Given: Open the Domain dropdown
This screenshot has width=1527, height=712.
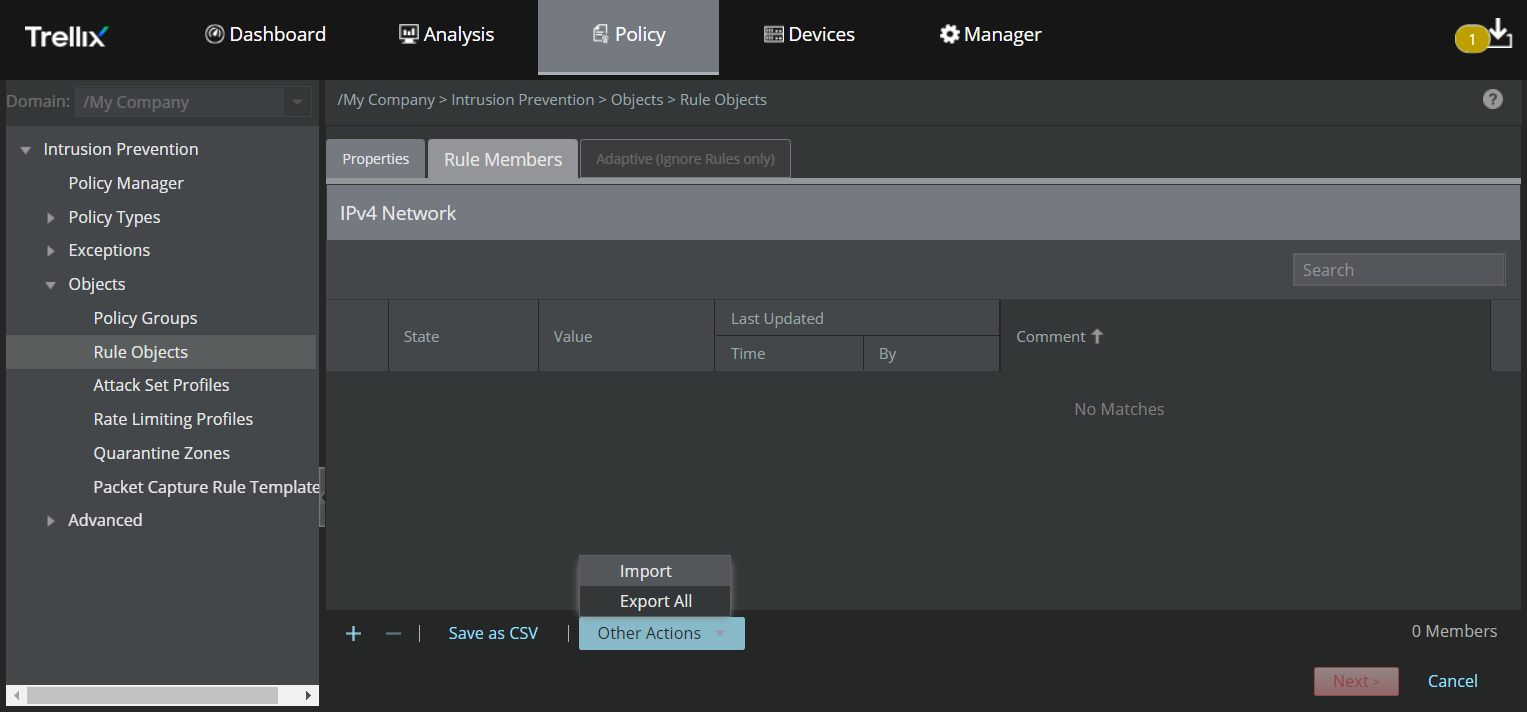Looking at the screenshot, I should tap(193, 102).
